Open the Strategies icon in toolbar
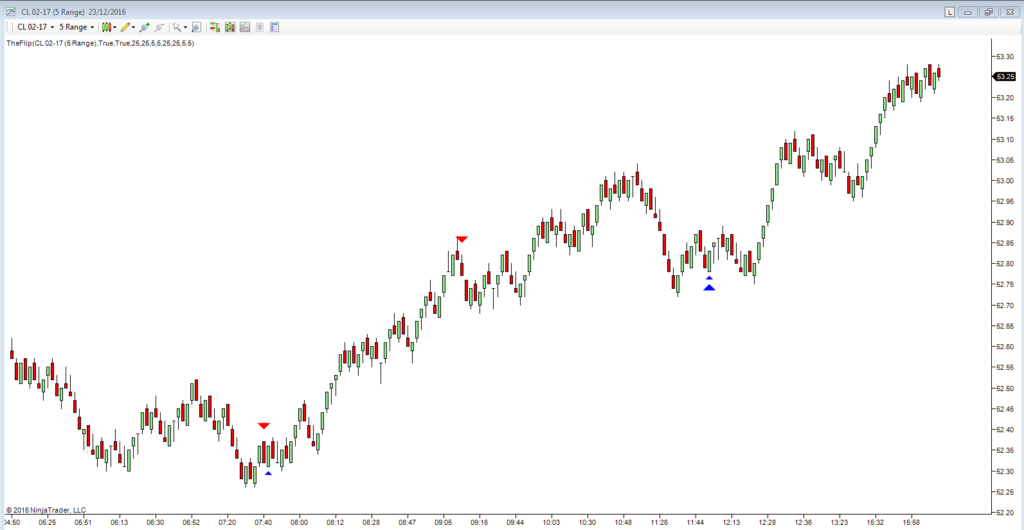 pyautogui.click(x=244, y=27)
